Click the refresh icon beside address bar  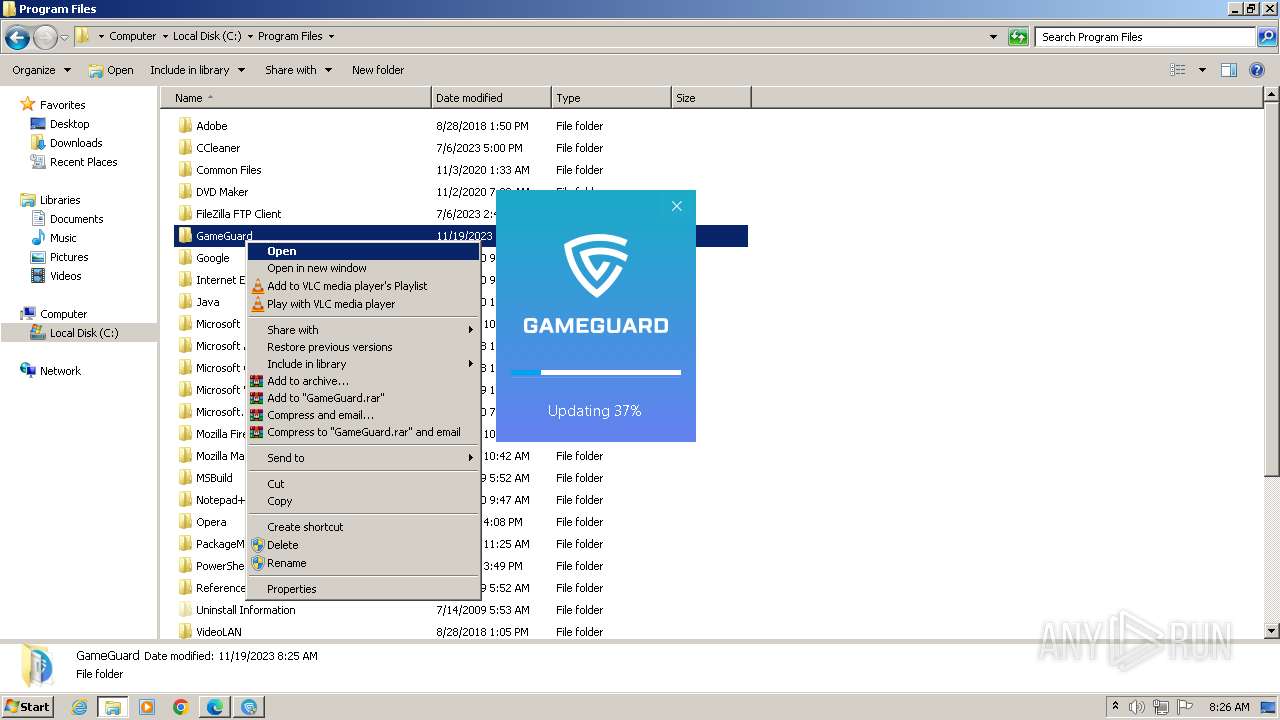(1018, 37)
